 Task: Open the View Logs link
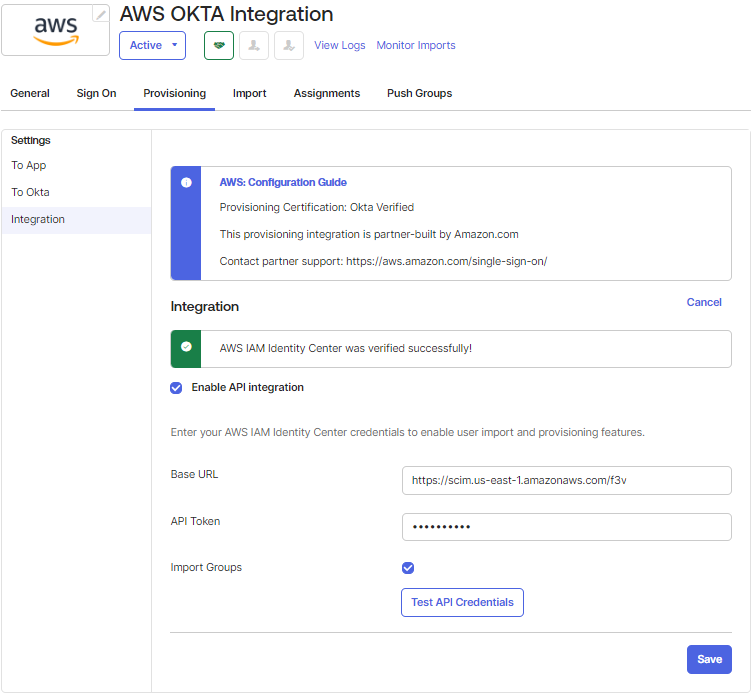340,46
